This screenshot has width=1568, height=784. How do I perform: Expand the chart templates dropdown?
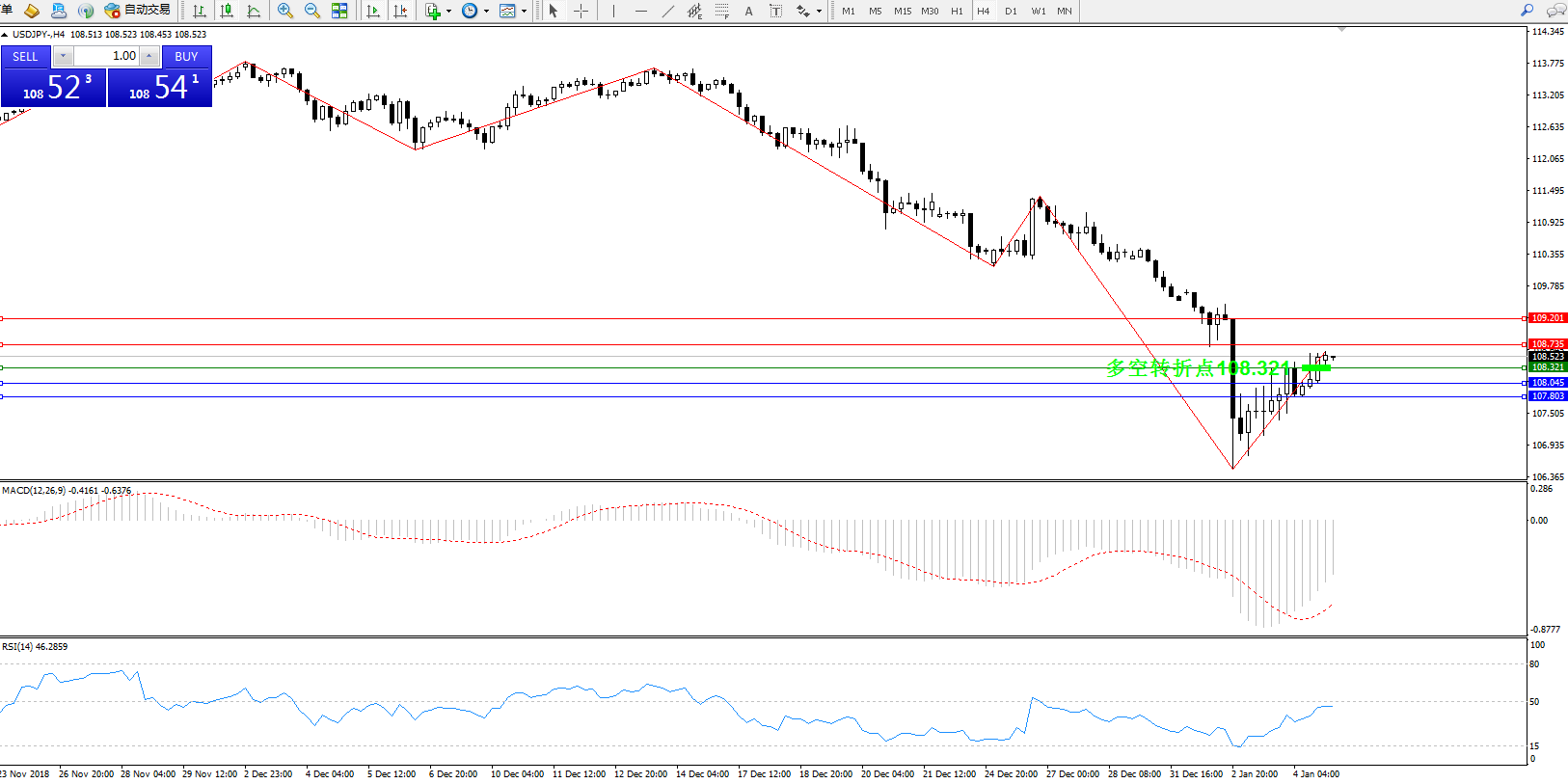click(x=524, y=11)
